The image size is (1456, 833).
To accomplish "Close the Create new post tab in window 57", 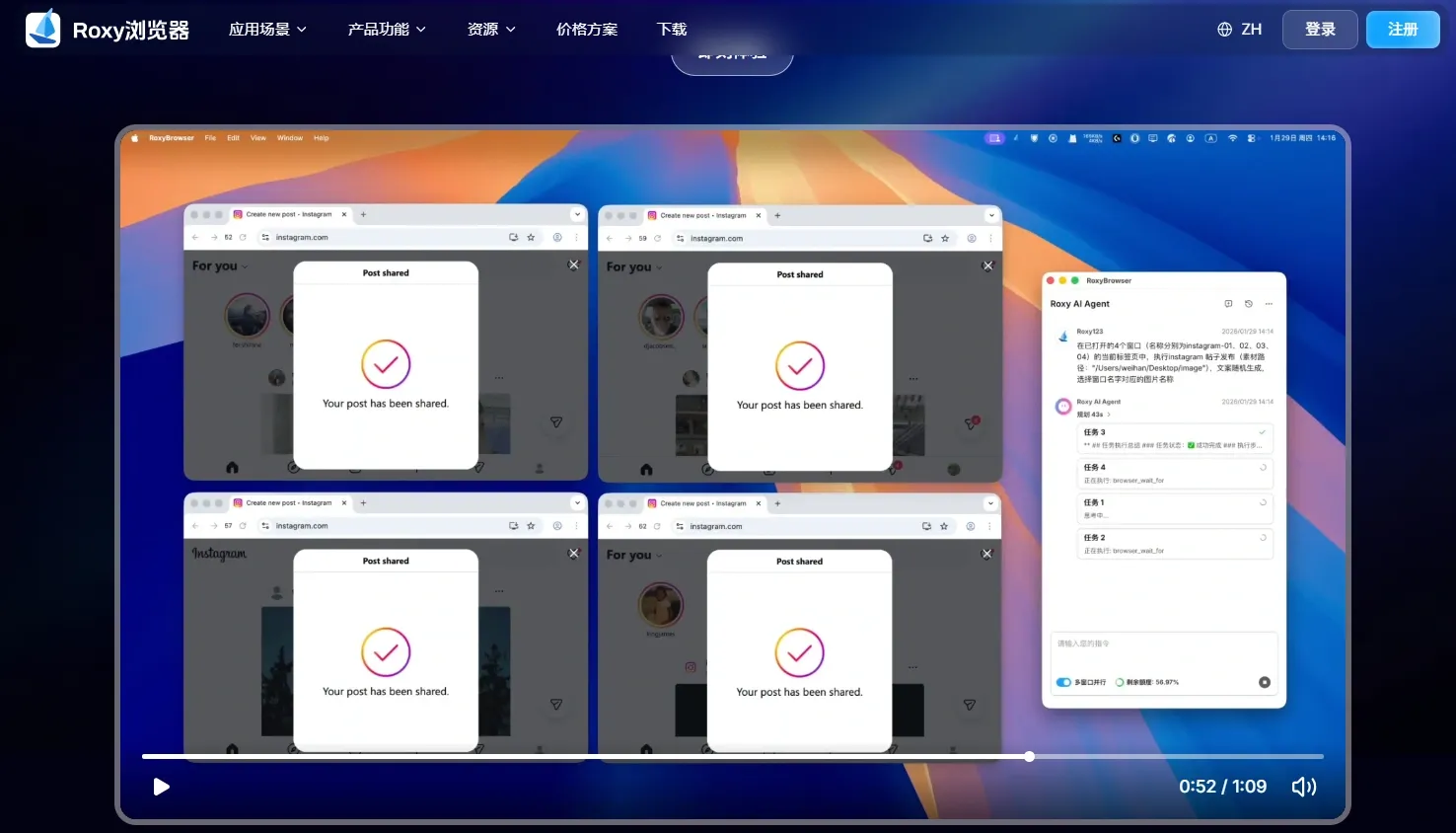I will pos(344,502).
